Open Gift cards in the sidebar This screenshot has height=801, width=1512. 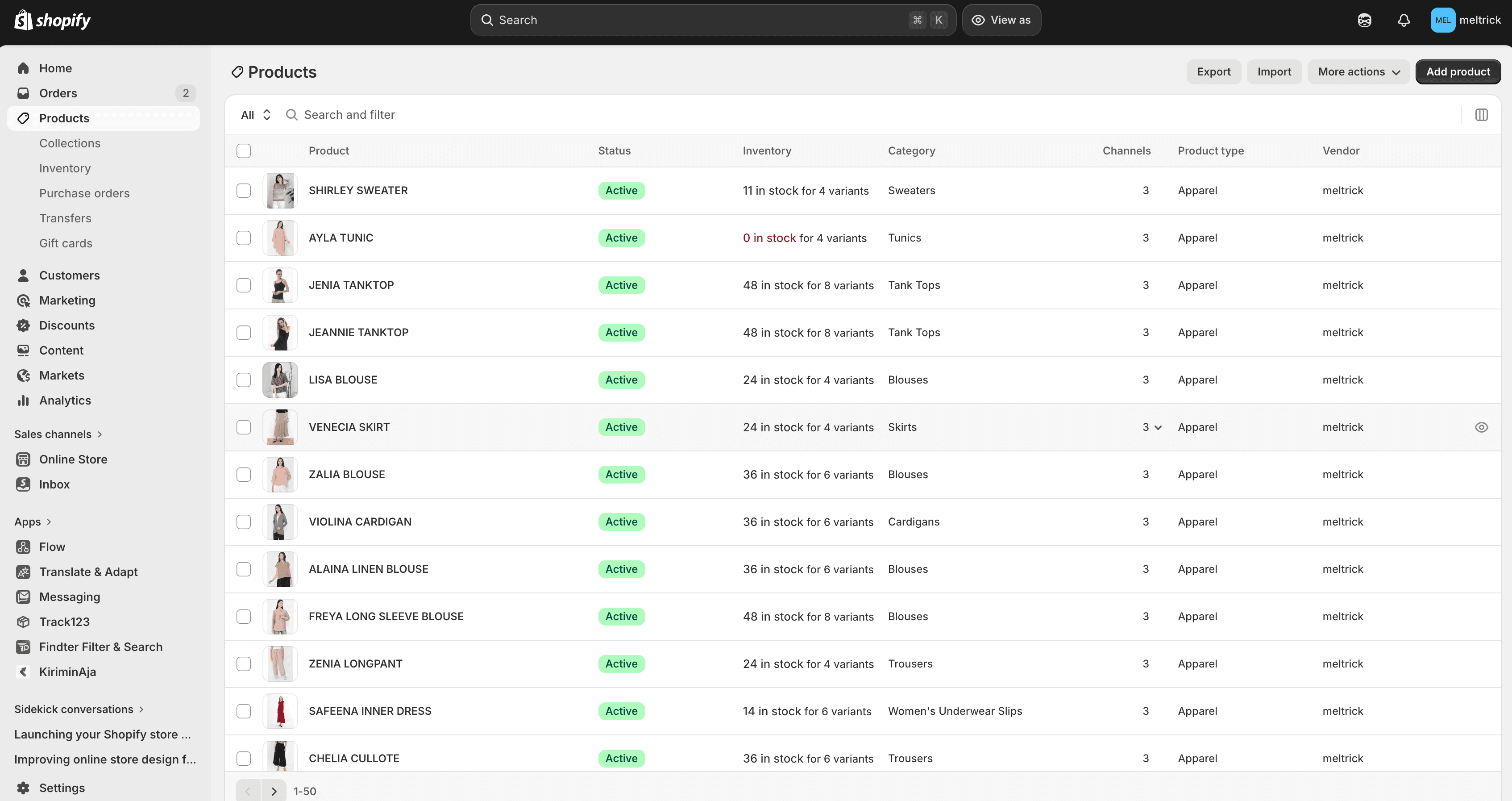[66, 243]
